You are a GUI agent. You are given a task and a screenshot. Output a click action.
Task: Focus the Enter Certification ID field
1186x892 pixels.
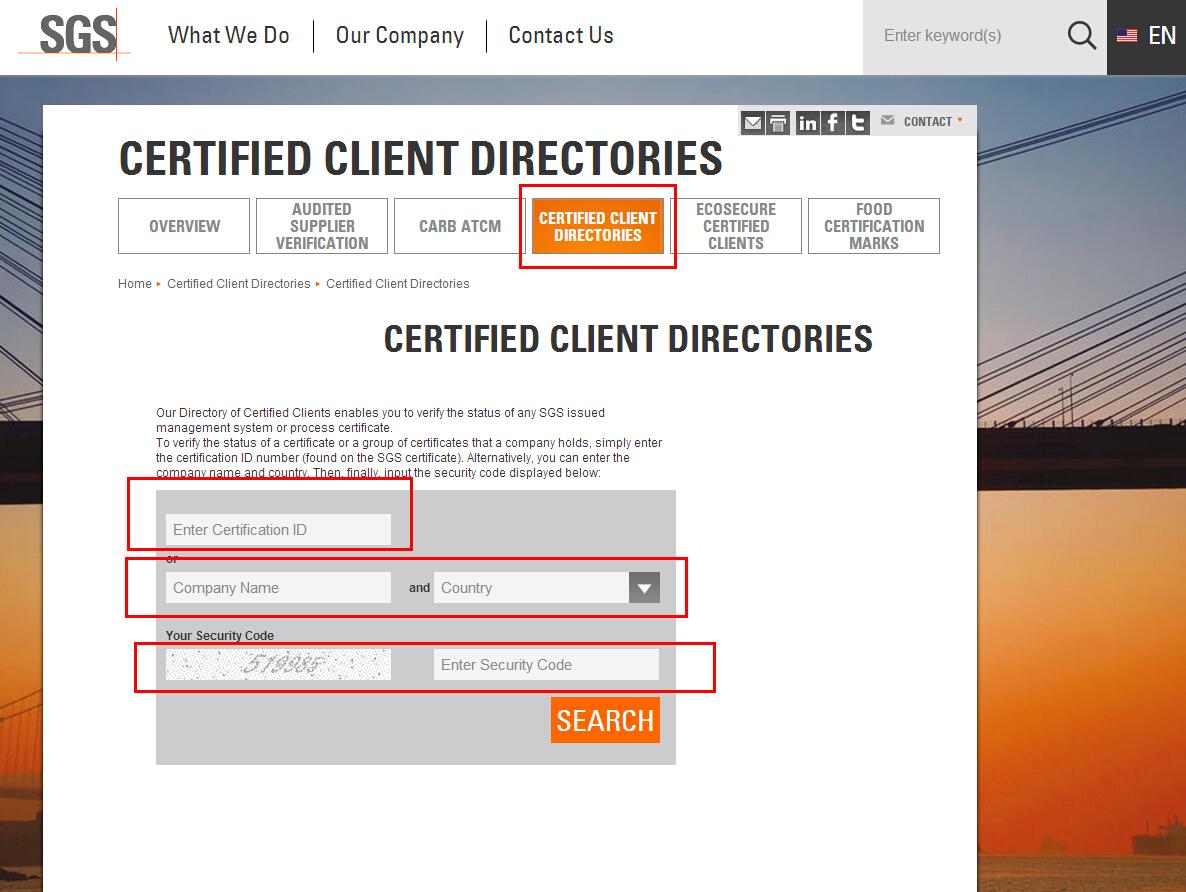click(278, 530)
